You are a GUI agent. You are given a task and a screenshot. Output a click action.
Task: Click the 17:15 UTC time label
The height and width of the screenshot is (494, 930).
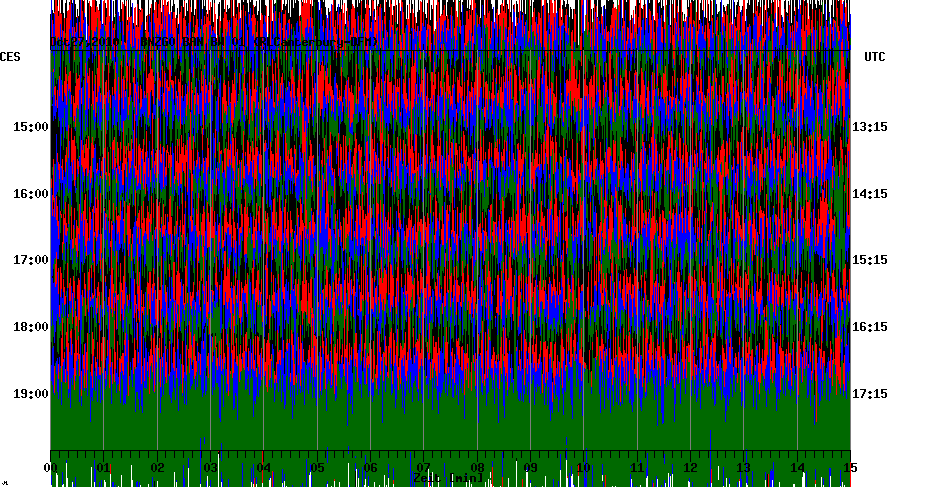(x=870, y=394)
